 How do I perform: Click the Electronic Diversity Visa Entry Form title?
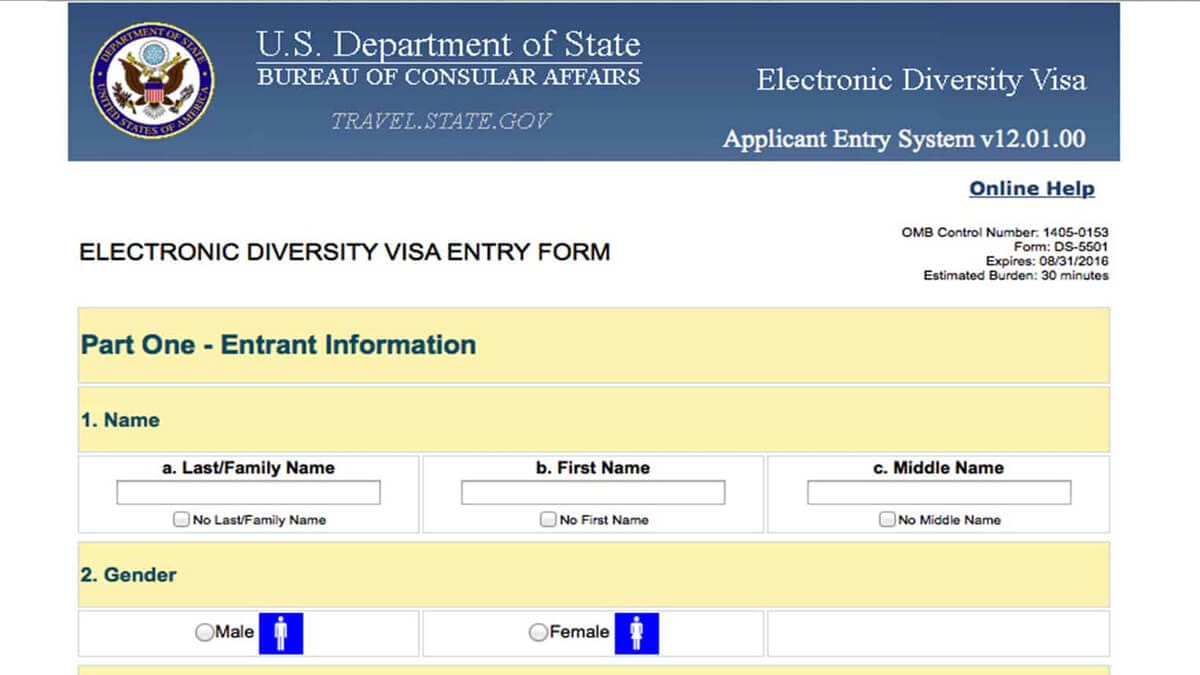[344, 252]
